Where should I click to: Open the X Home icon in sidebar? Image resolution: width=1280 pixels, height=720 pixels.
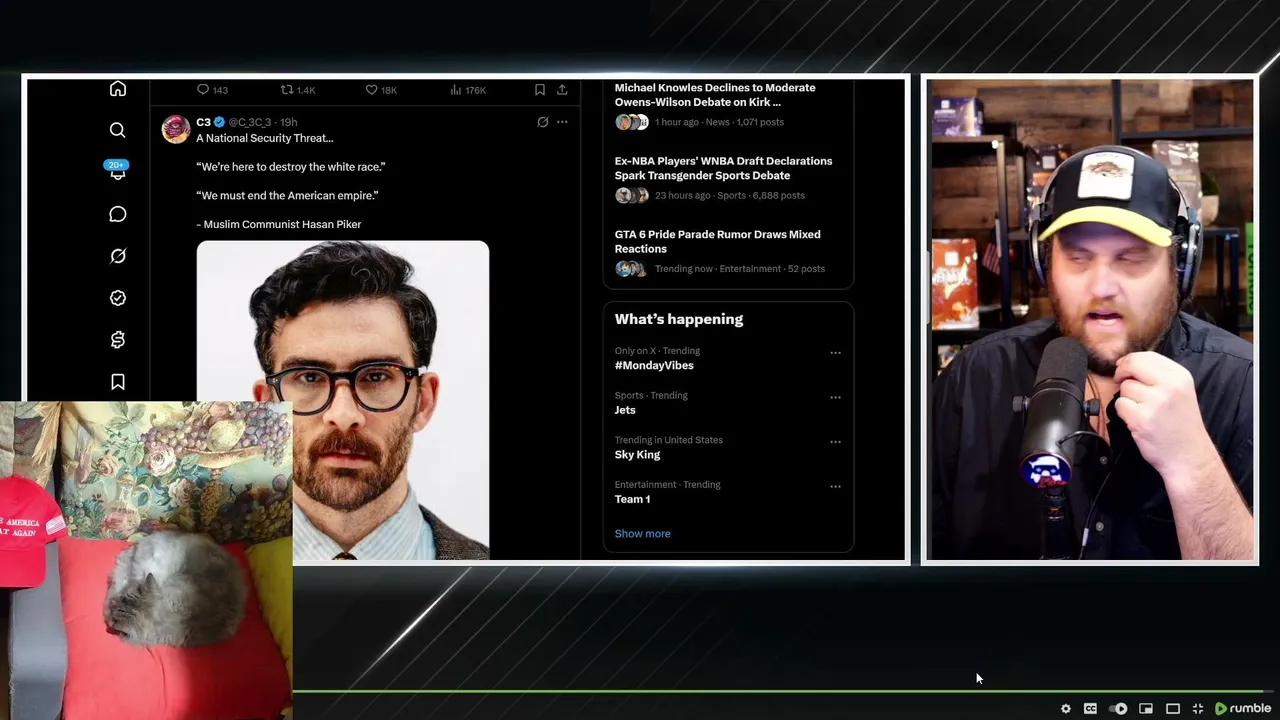118,89
